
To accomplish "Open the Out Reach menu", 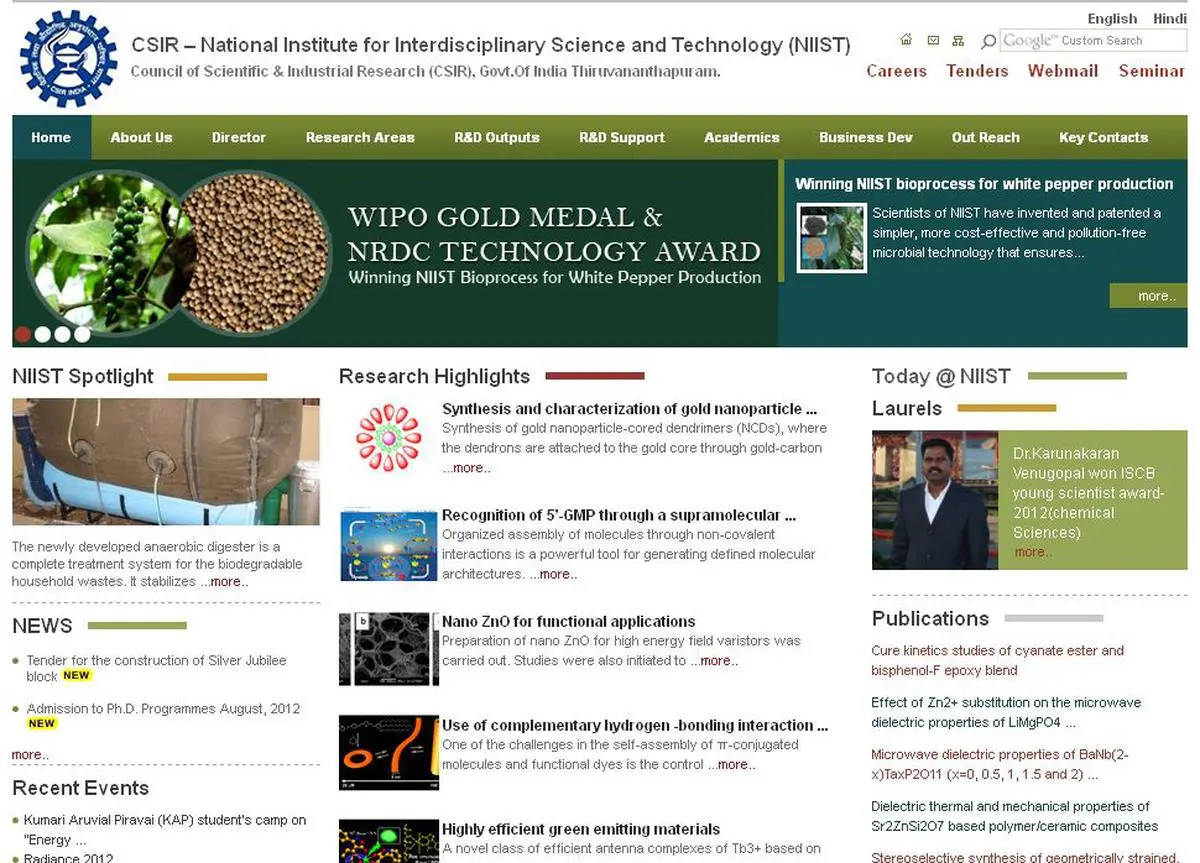I will pyautogui.click(x=986, y=137).
